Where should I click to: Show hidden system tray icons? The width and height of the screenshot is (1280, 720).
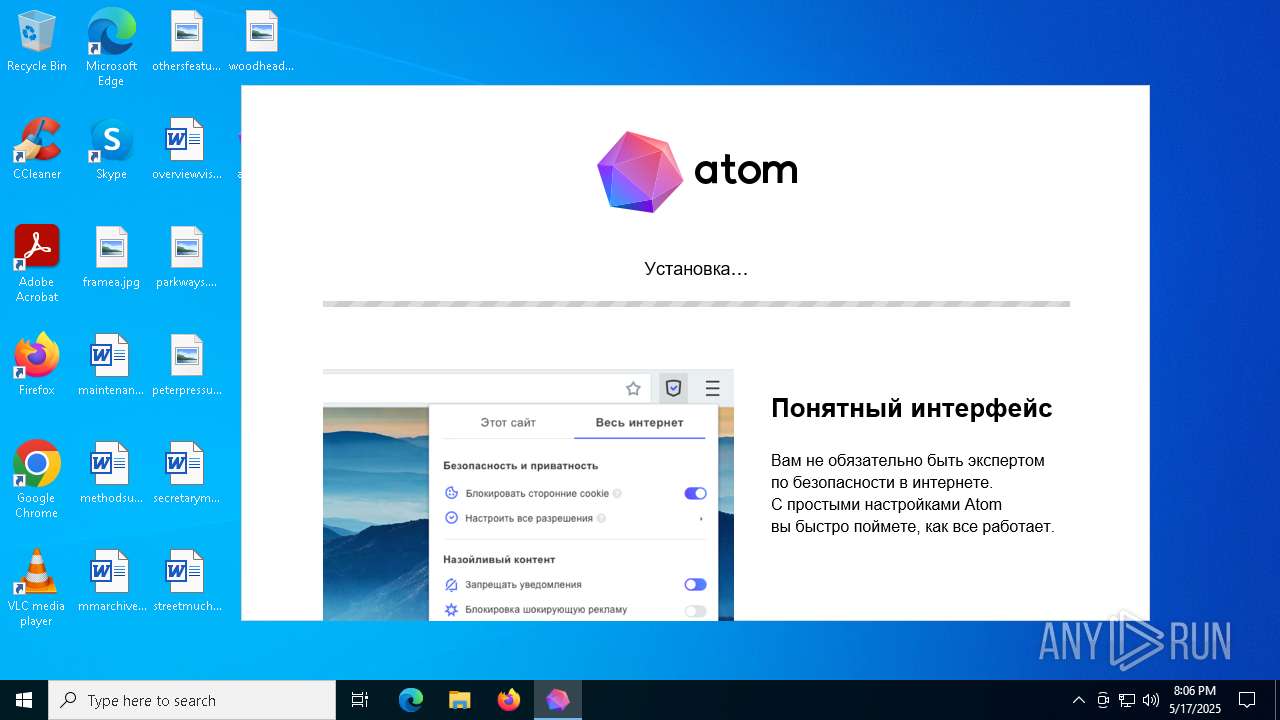pos(1079,700)
